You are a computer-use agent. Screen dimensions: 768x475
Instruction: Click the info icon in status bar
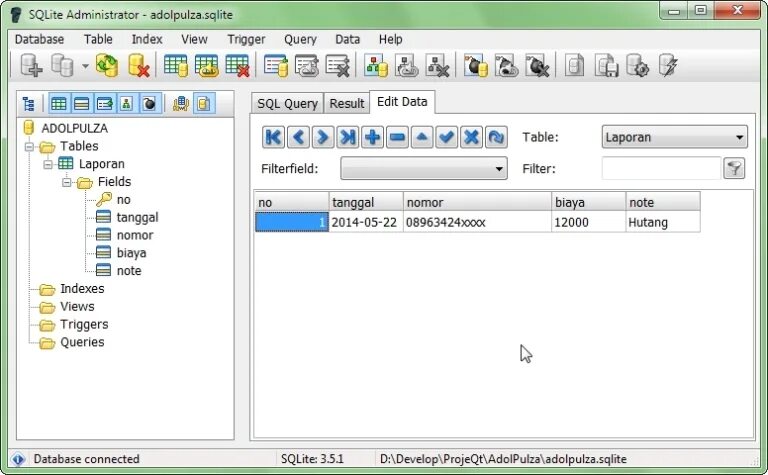point(18,459)
